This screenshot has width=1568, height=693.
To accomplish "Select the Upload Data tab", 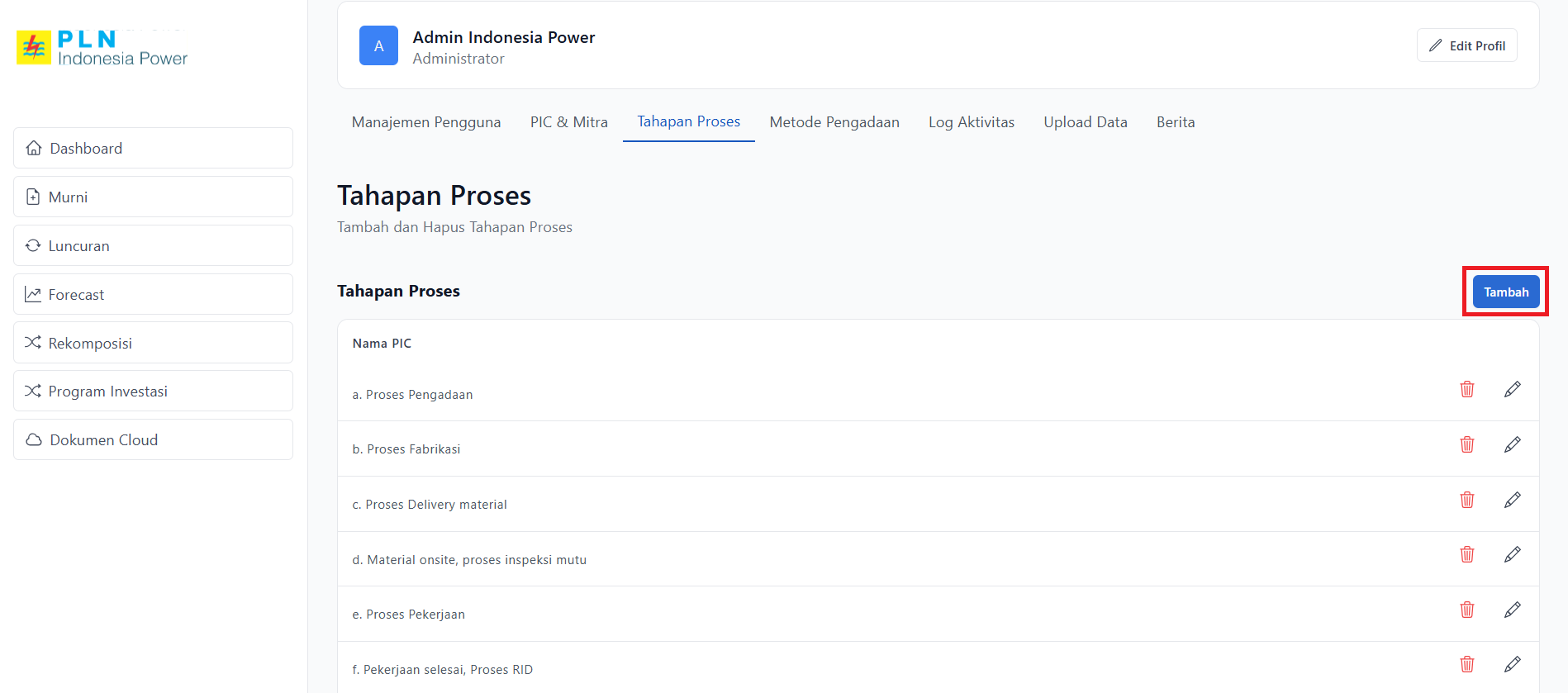I will point(1085,122).
